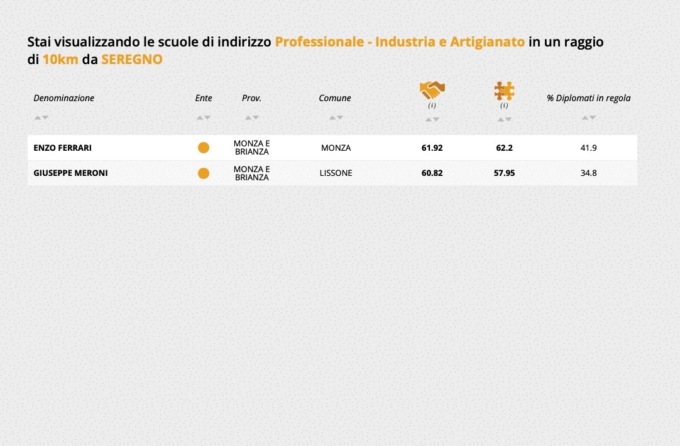Open info (i) under puzzle icon
Image resolution: width=680 pixels, height=446 pixels.
pyautogui.click(x=504, y=105)
